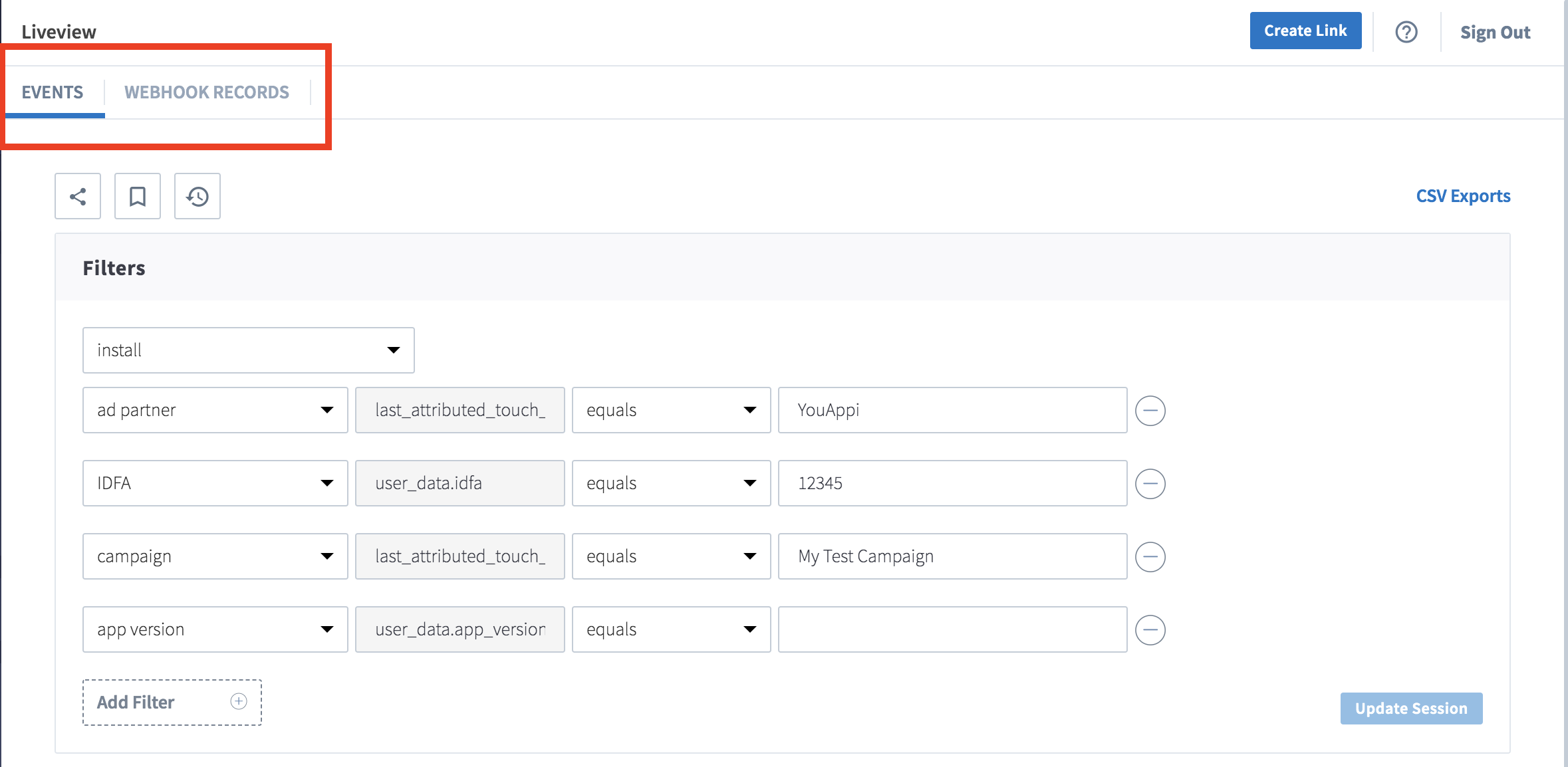Select the Events tab
This screenshot has height=767, width=1568.
tap(53, 92)
